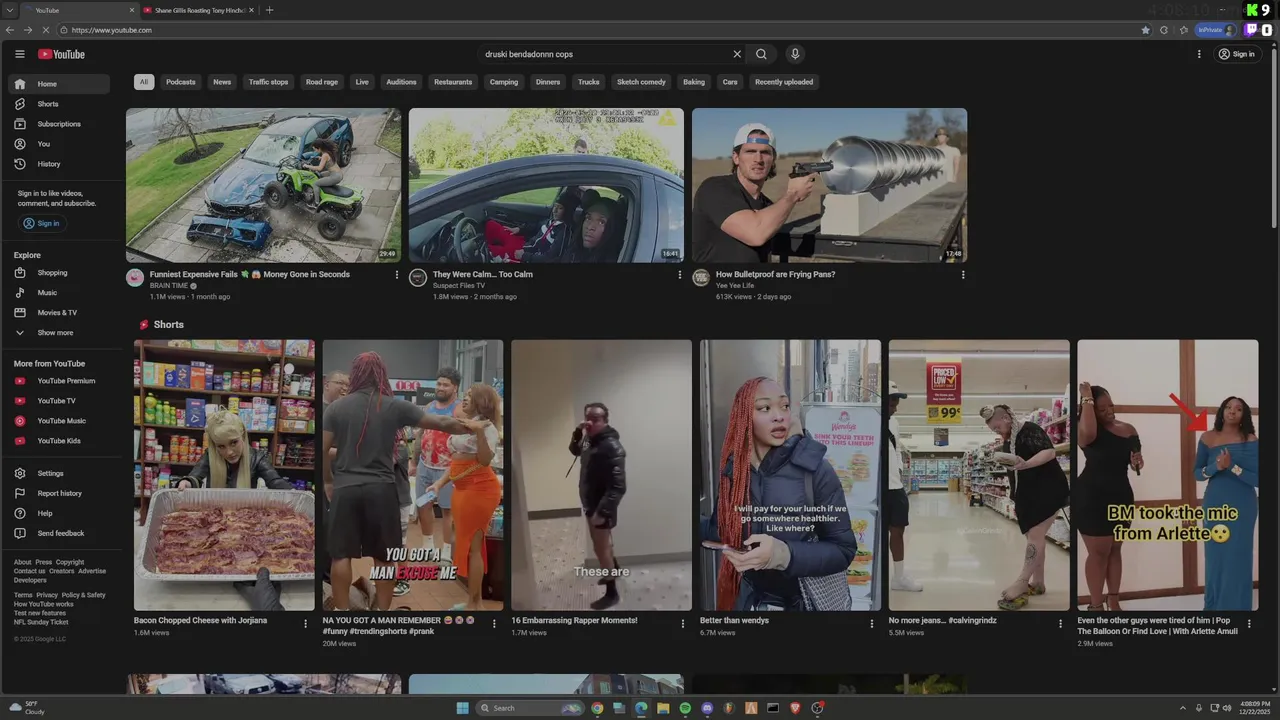
Task: Select the All filter chip
Action: tap(144, 82)
